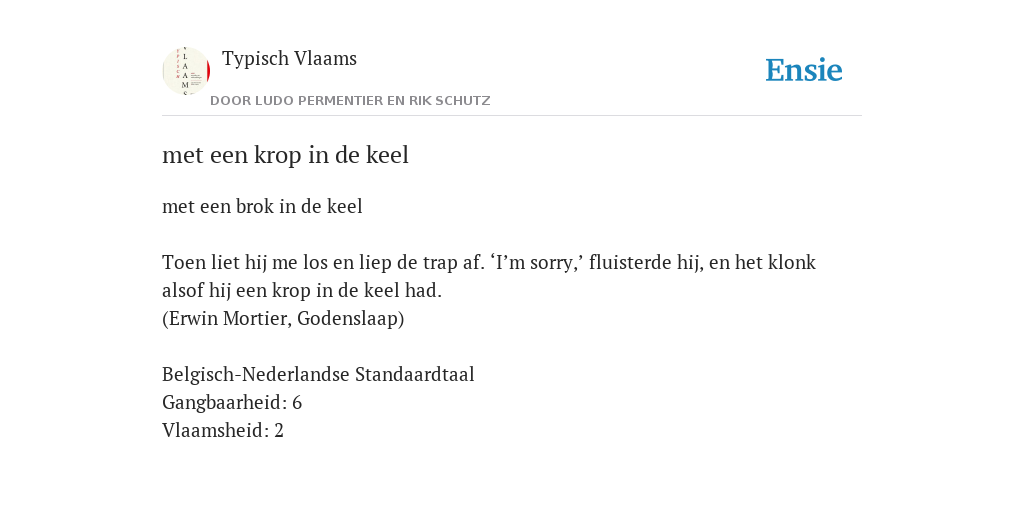1024x512 pixels.
Task: Click the book title Godenslaap
Action: 347,319
